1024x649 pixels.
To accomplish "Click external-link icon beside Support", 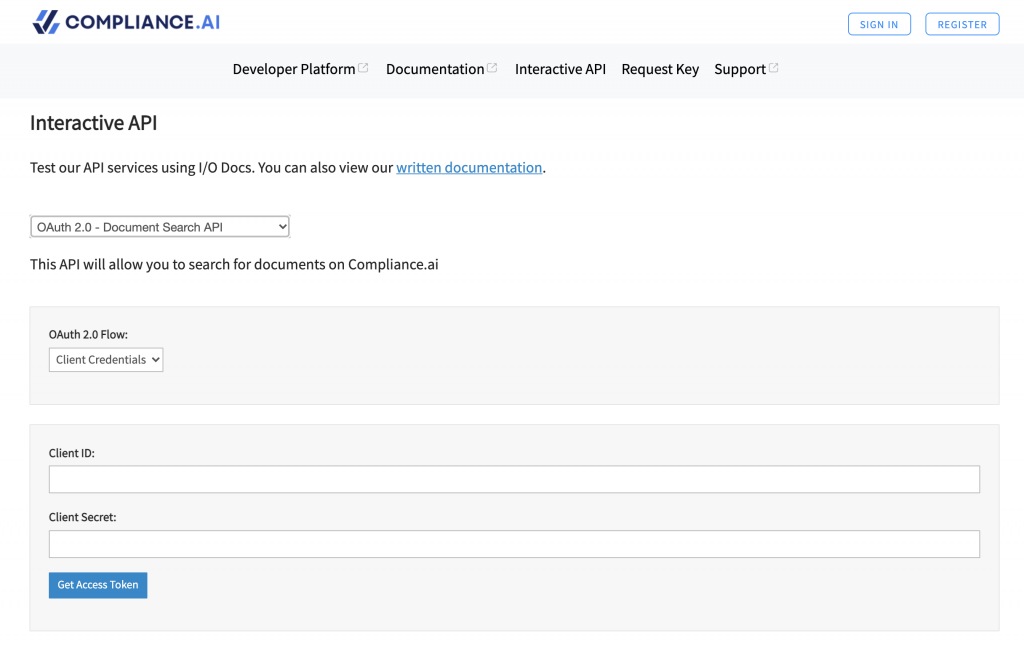I will coord(773,68).
